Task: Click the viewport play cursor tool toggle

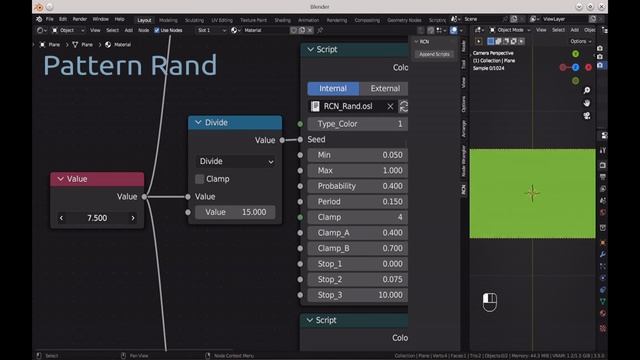Action: 479,41
